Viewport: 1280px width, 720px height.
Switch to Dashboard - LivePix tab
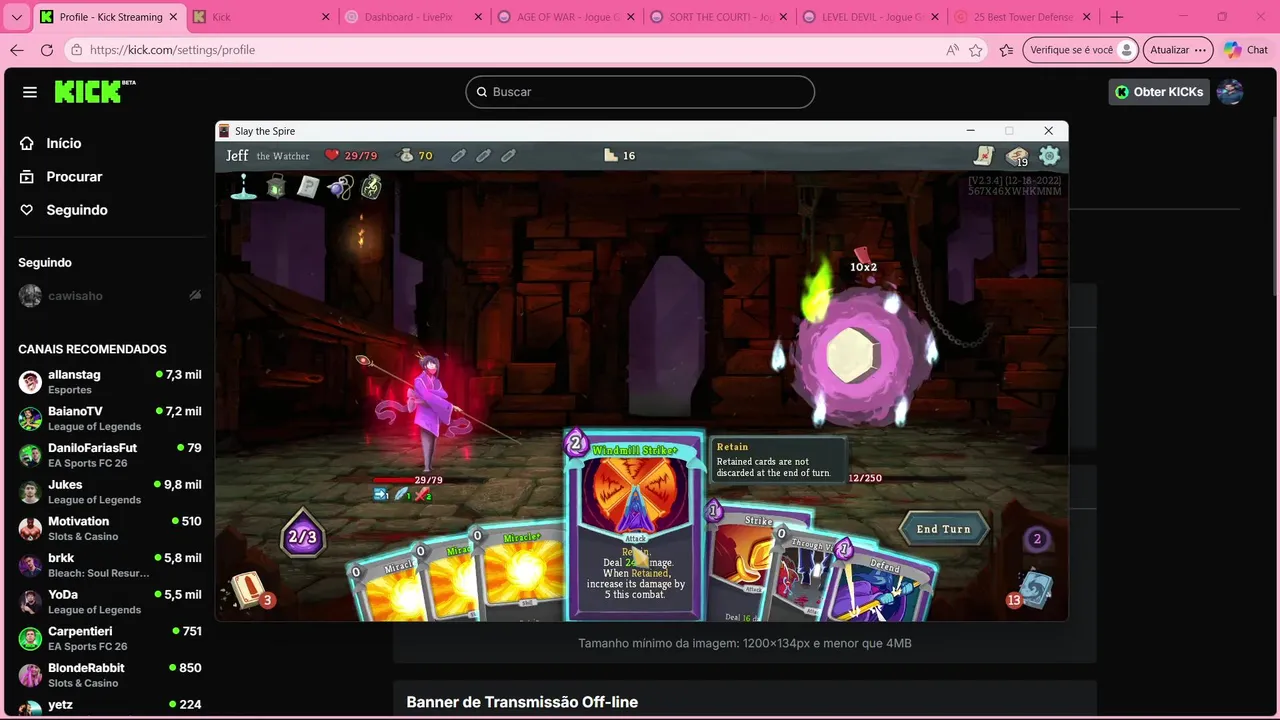[x=412, y=17]
